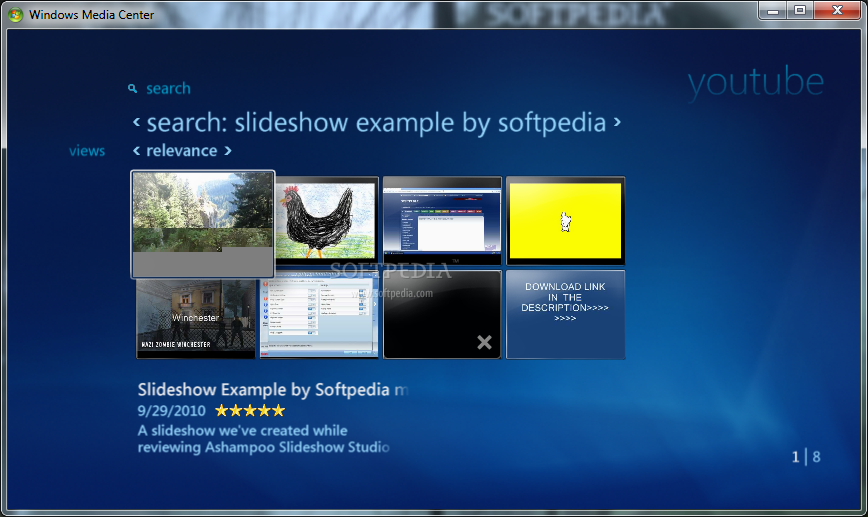Click the video description text
This screenshot has height=517, width=868.
coord(264,438)
